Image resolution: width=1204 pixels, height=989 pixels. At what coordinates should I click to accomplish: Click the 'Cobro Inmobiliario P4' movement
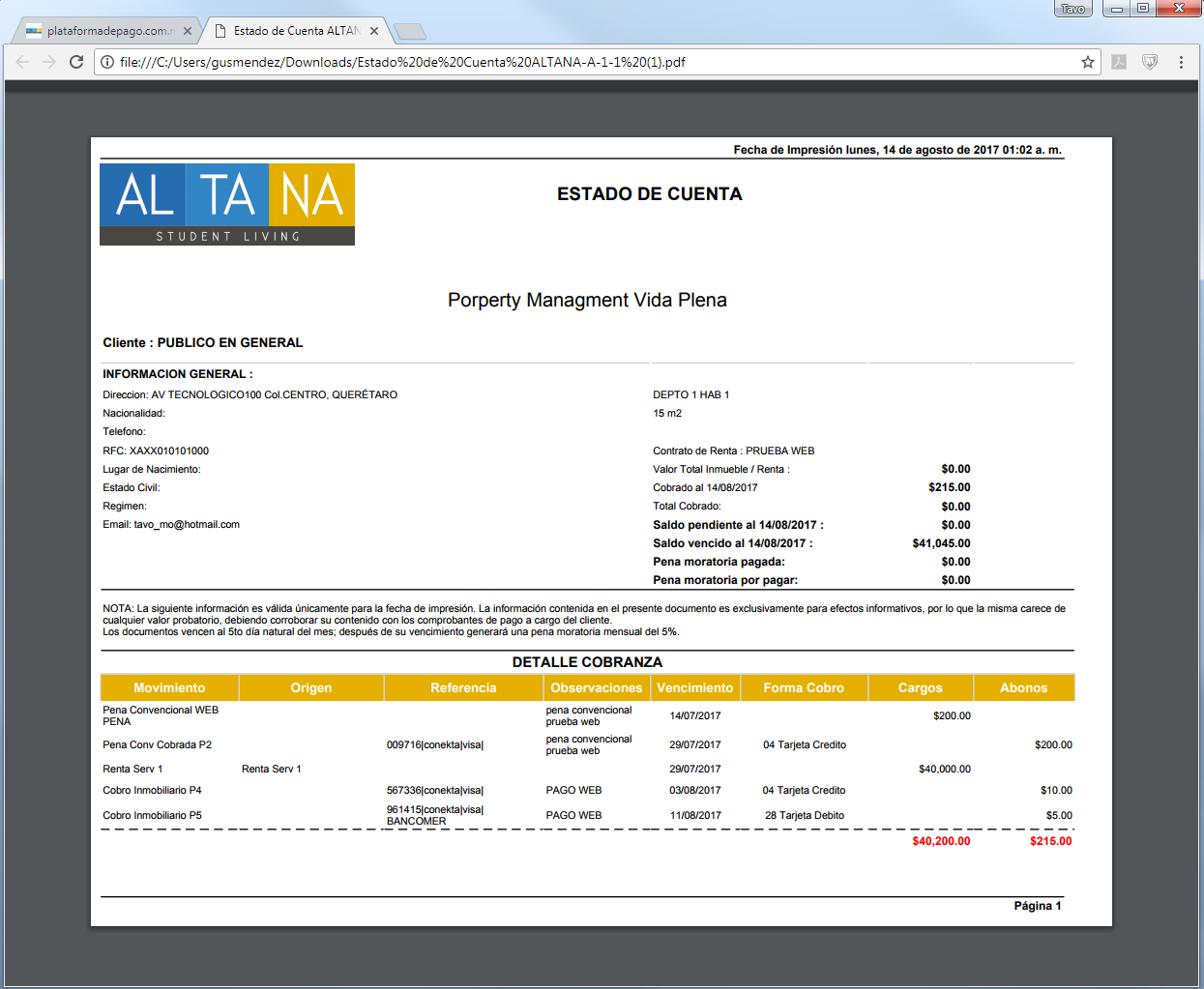point(153,790)
